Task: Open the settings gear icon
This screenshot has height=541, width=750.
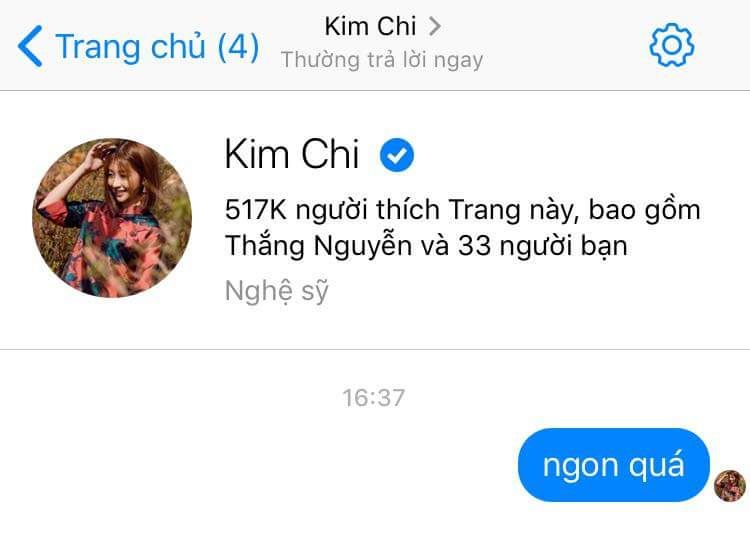Action: click(672, 45)
